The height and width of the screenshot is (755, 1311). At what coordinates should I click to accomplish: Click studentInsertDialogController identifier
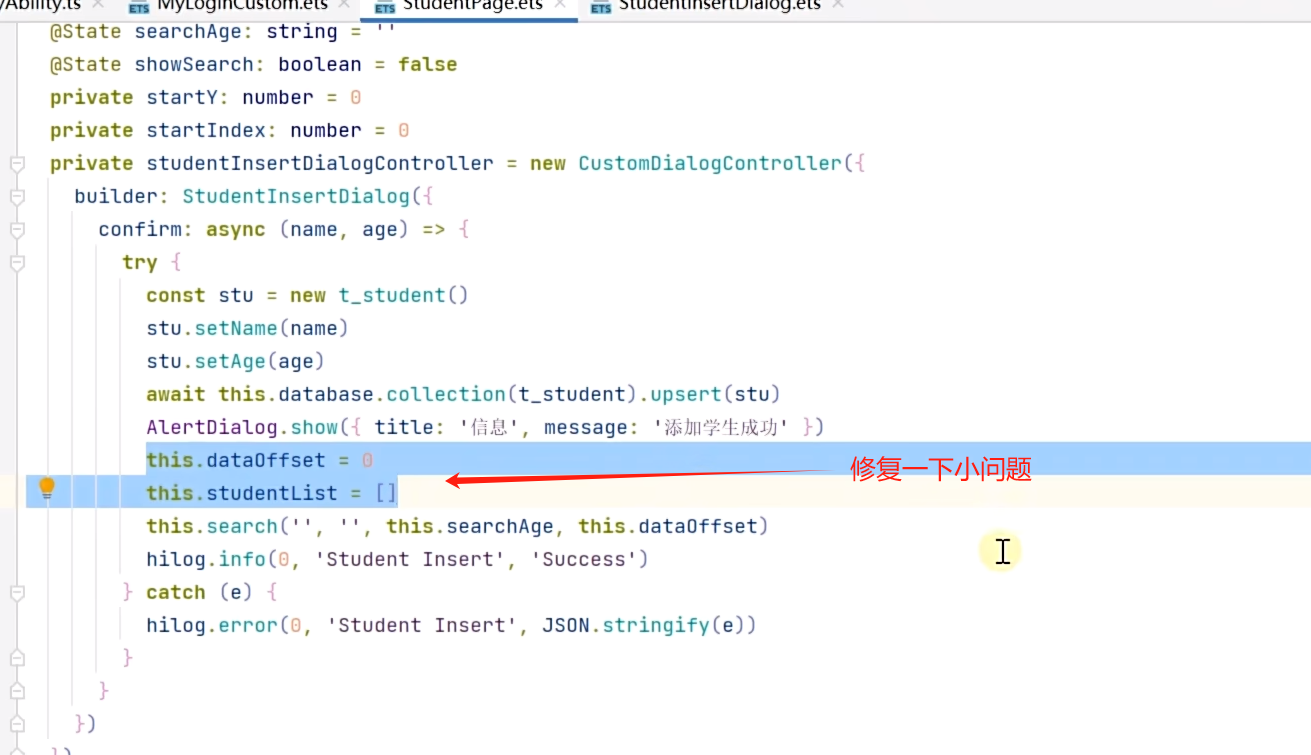point(320,163)
